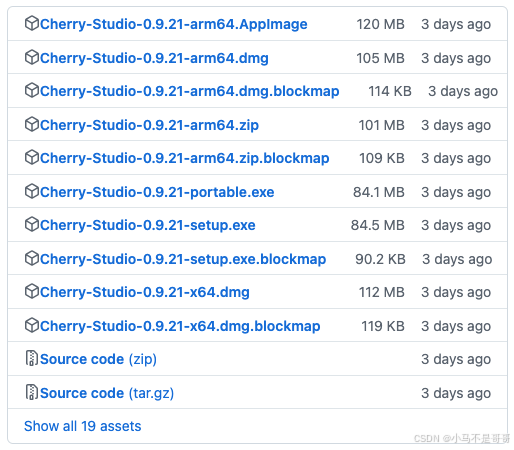This screenshot has width=514, height=450.
Task: Download Cherry-Studio-0.9.21-arm64.AppImage
Action: (174, 24)
